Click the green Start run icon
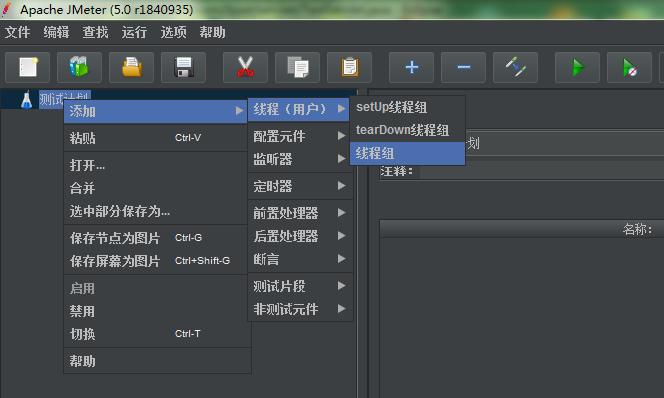The image size is (664, 398). click(x=577, y=67)
